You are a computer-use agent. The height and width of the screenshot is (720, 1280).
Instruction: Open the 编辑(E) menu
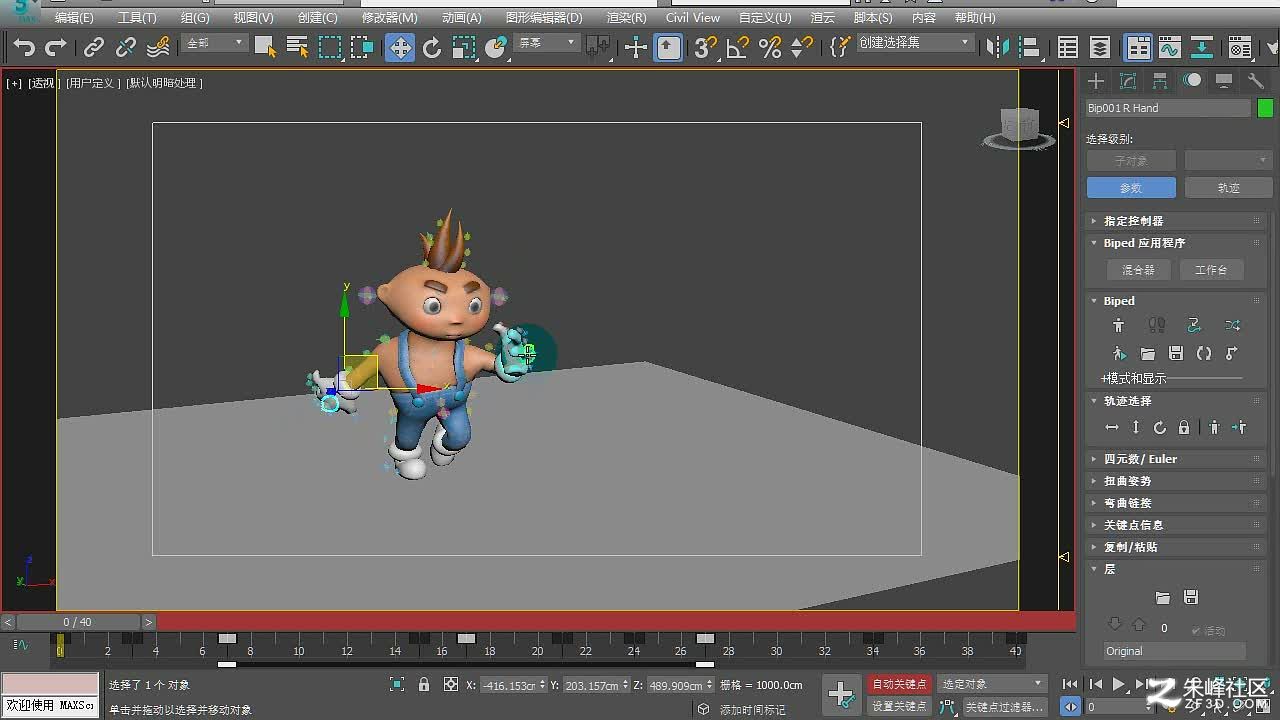coord(74,18)
